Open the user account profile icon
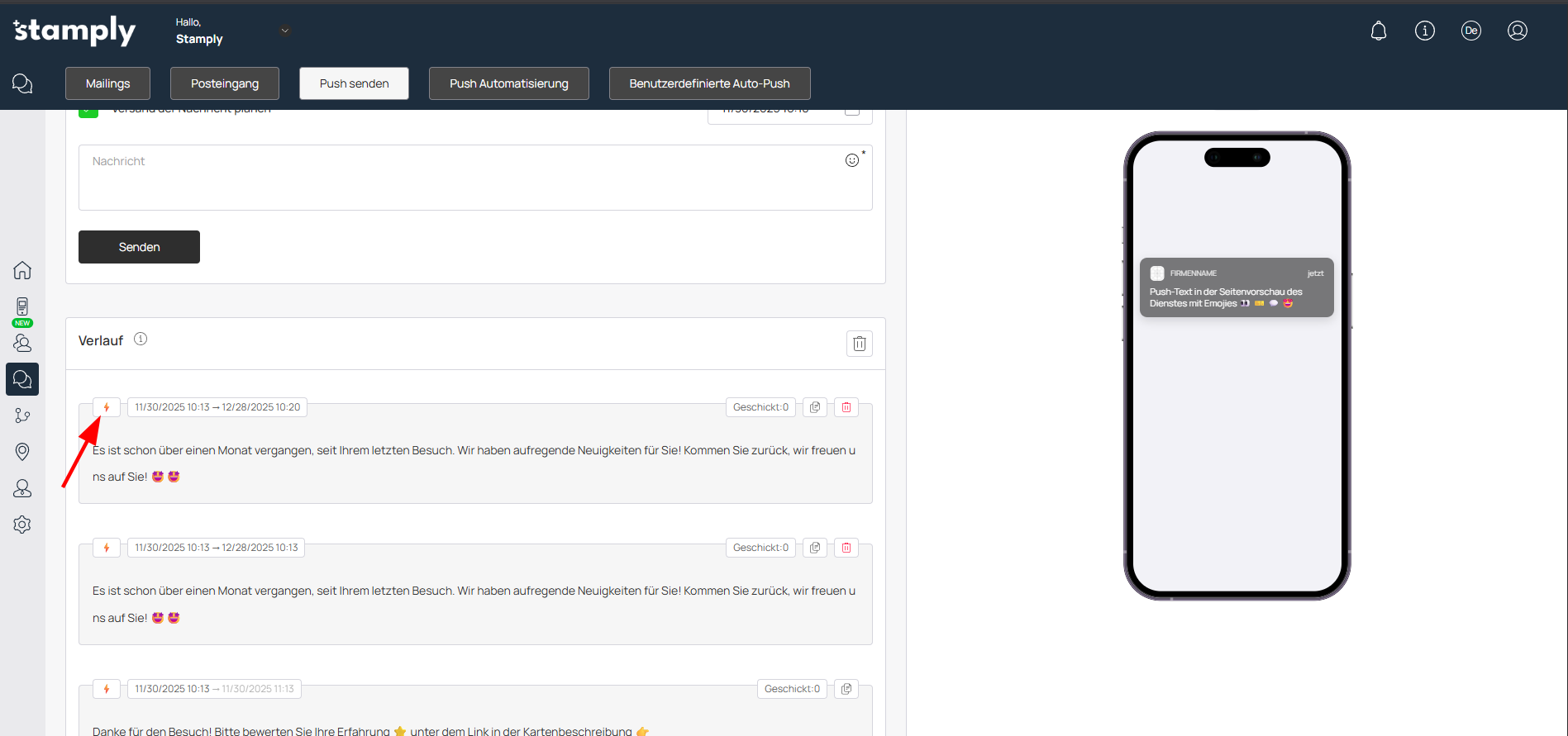Screen dimensions: 1568x736 coord(1517,31)
